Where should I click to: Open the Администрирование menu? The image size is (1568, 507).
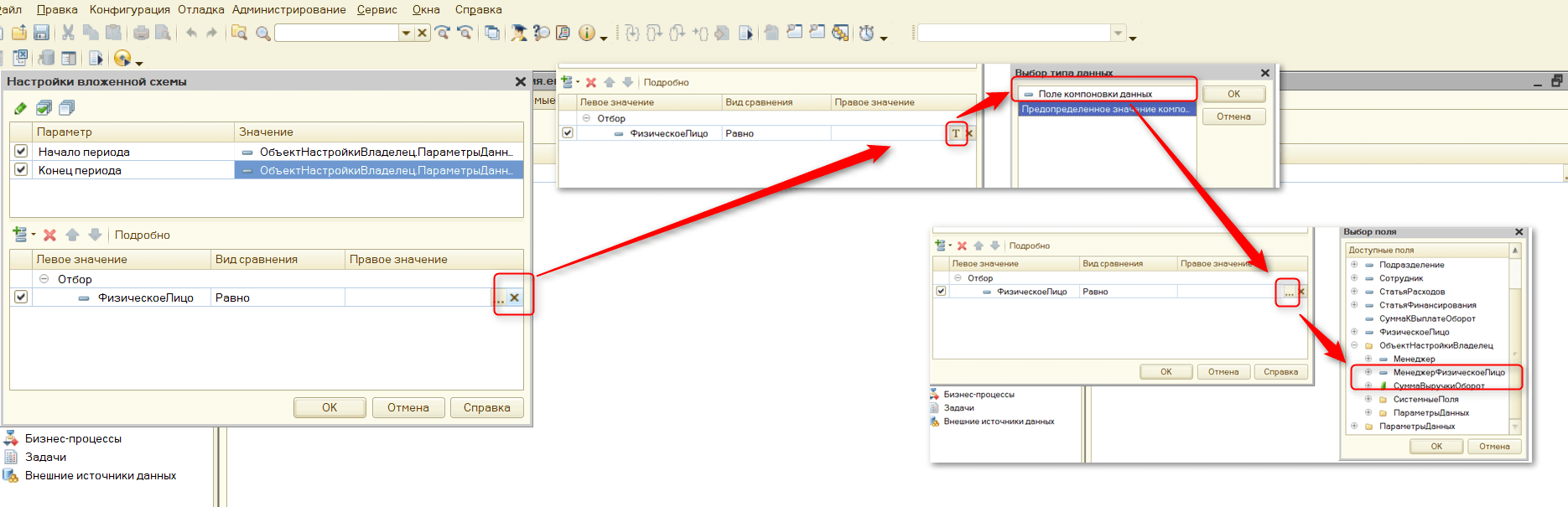point(288,9)
